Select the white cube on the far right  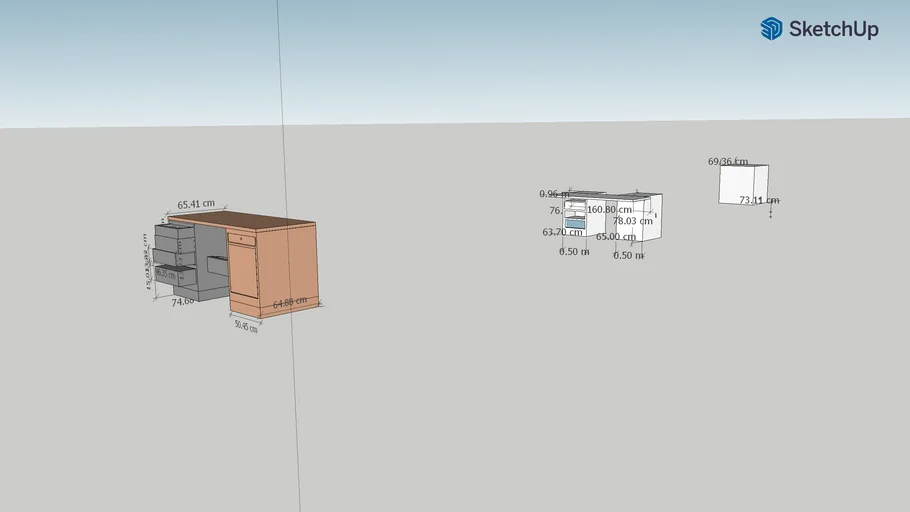tap(741, 184)
